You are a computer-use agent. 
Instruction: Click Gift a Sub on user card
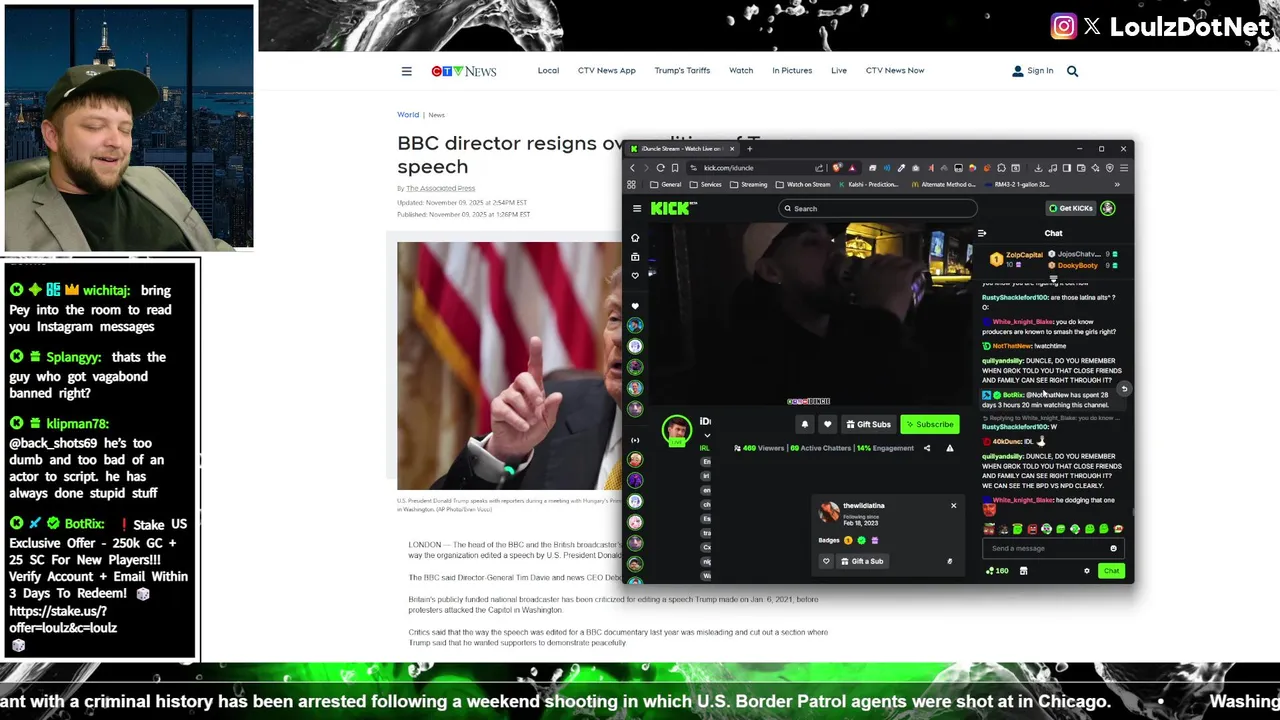[863, 561]
